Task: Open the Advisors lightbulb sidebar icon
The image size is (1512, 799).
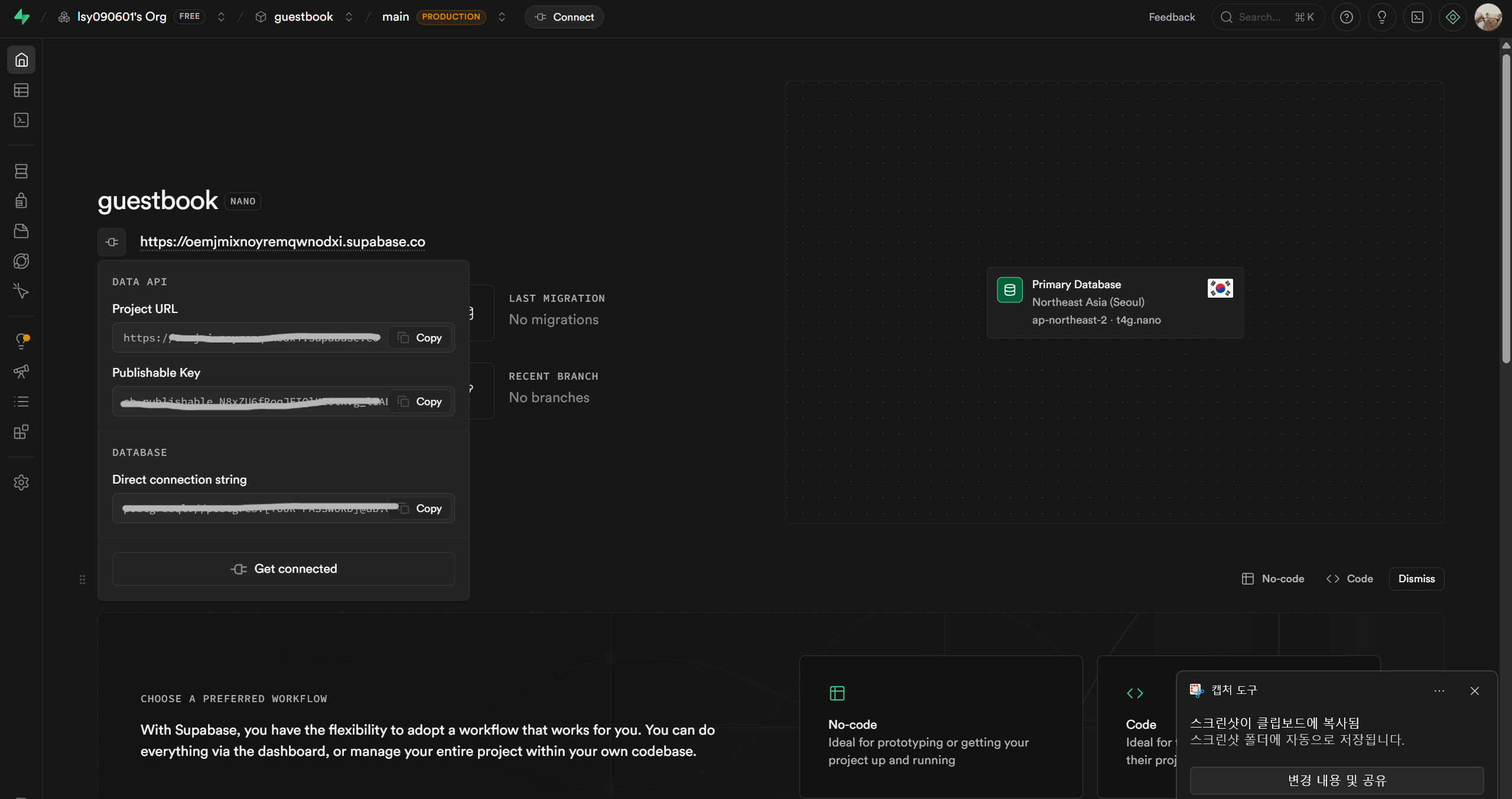Action: 21,341
